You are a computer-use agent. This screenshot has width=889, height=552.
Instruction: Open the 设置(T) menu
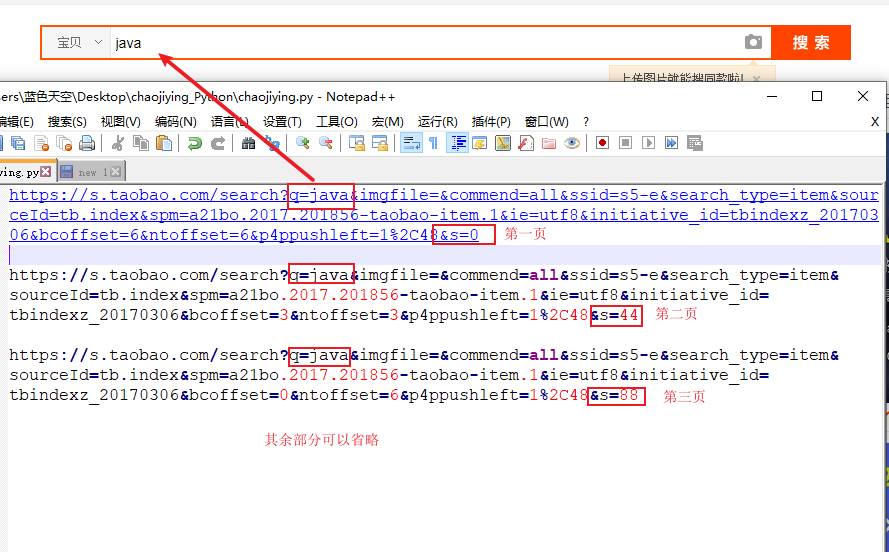click(x=282, y=122)
